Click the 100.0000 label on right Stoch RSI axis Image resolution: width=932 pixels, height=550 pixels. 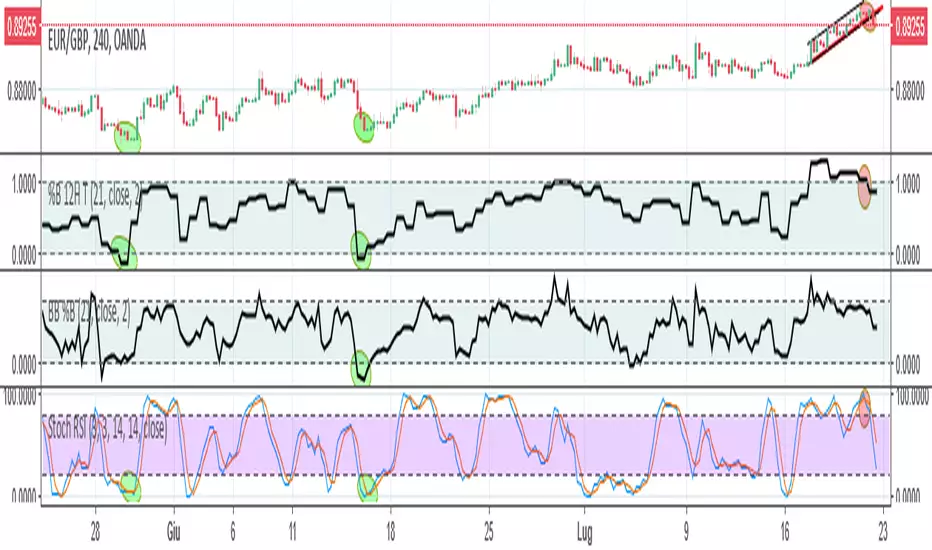[x=912, y=396]
